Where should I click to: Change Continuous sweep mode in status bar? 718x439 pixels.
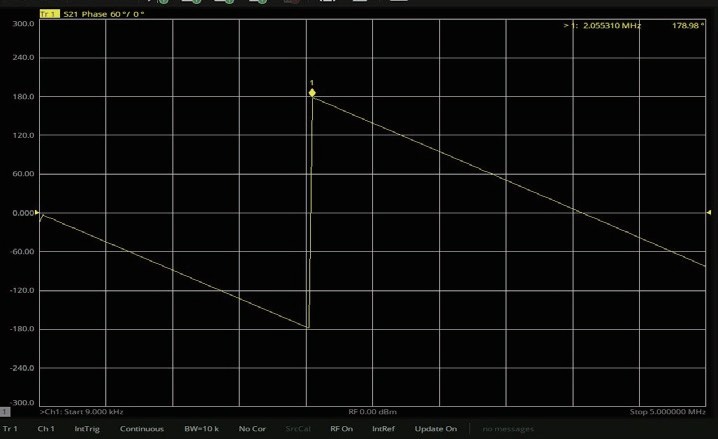tap(141, 429)
